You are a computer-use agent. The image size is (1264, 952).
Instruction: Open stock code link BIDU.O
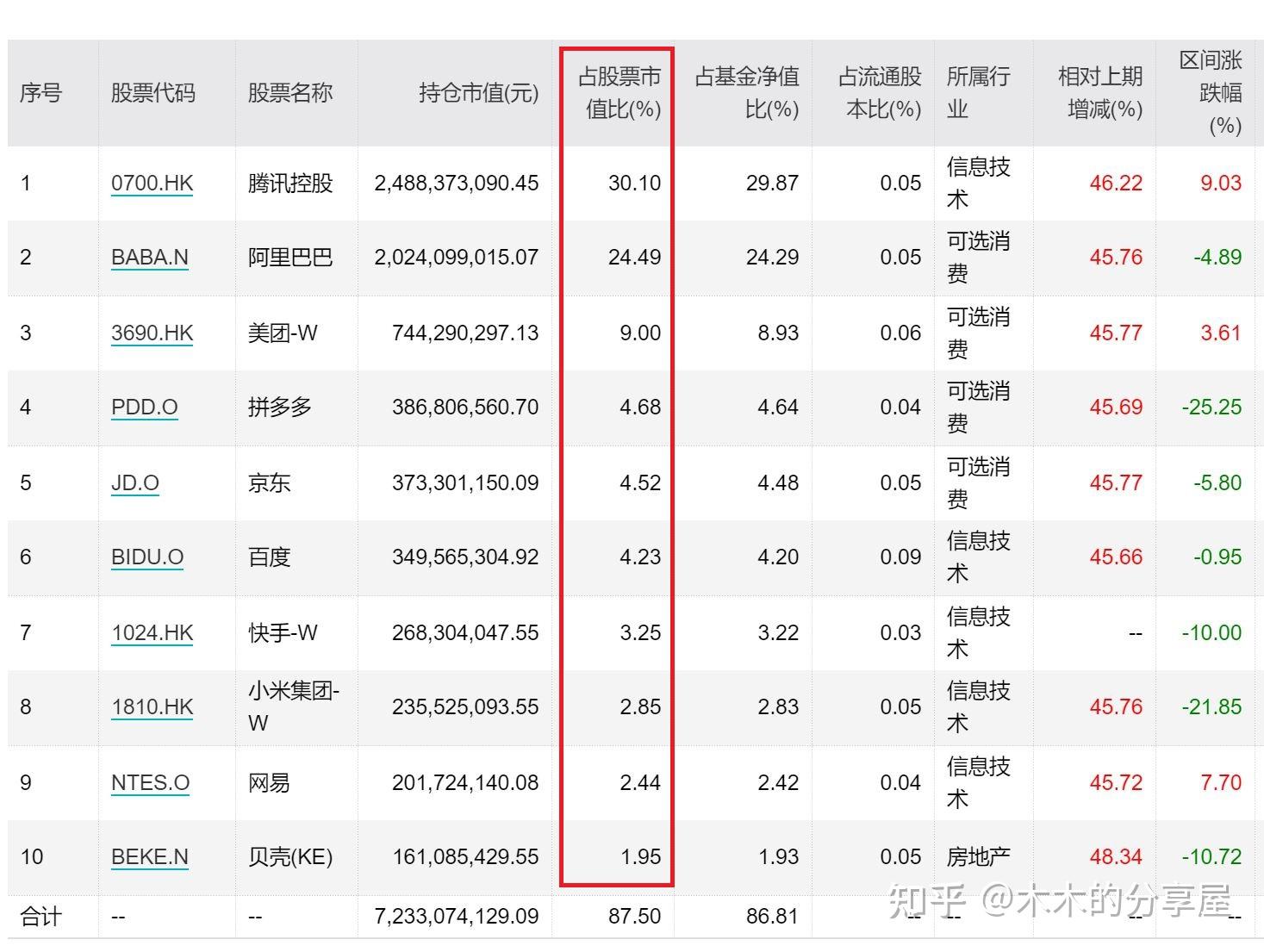147,557
